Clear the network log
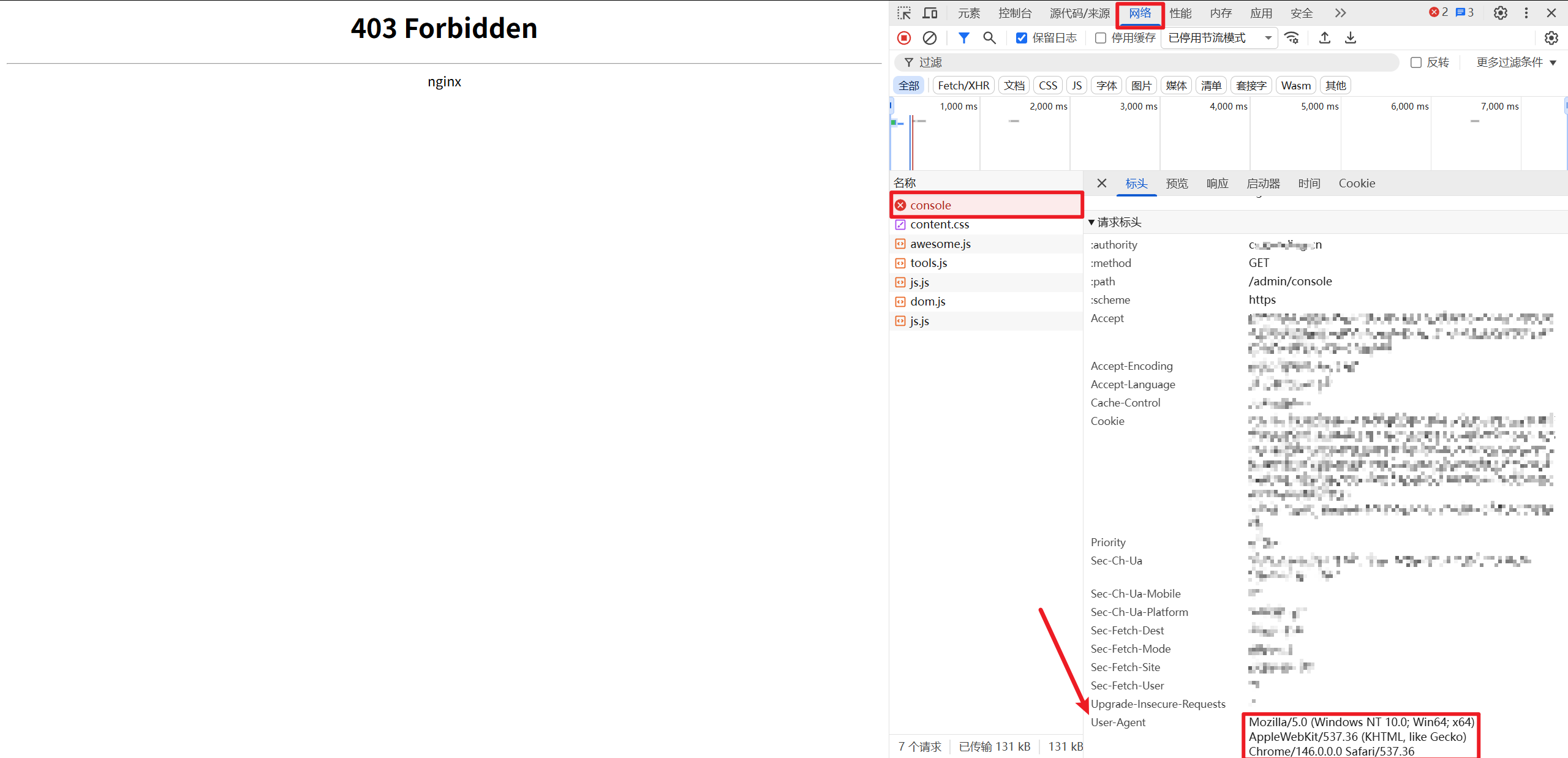1568x758 pixels. point(929,38)
